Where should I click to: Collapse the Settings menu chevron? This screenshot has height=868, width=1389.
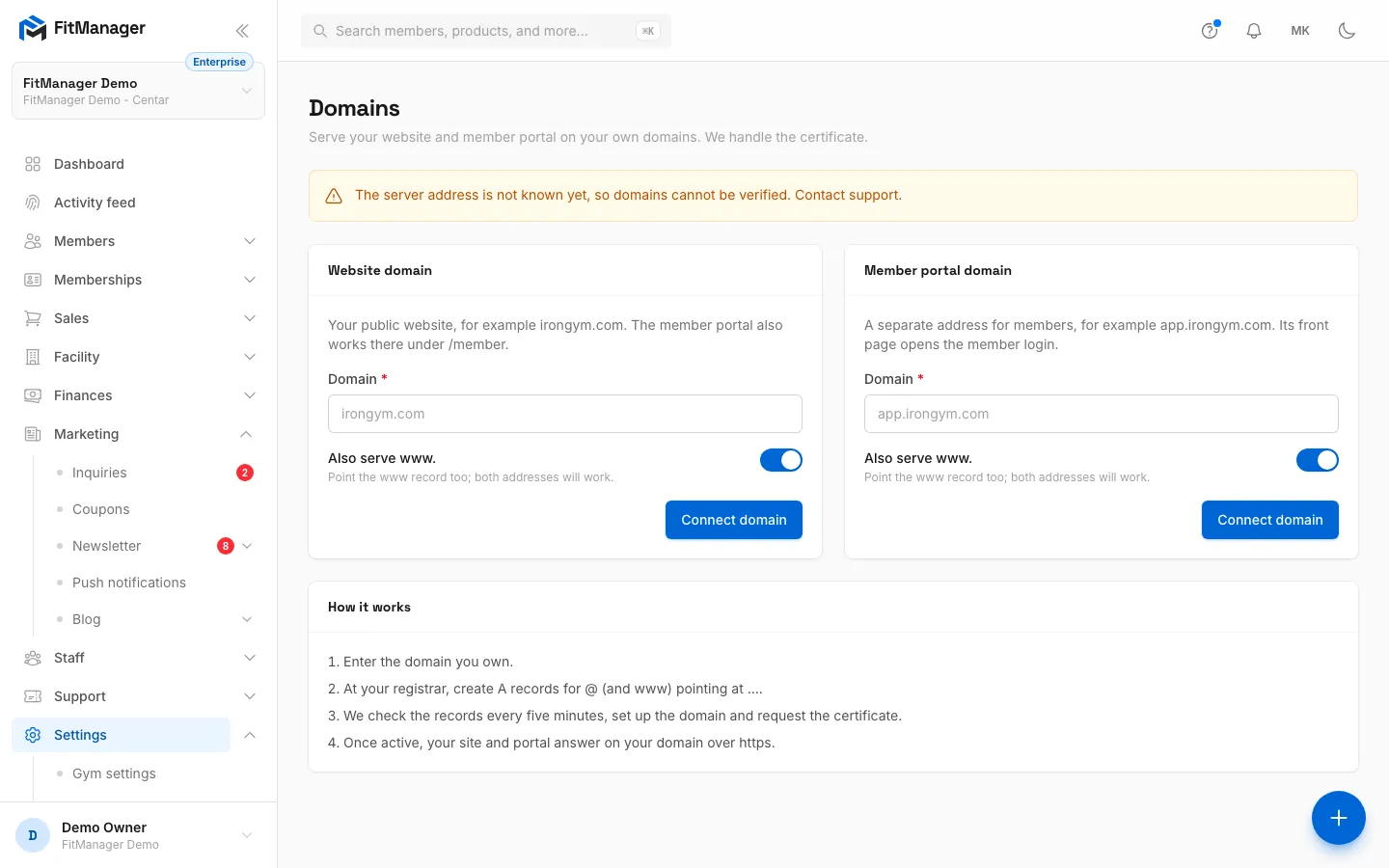coord(250,735)
